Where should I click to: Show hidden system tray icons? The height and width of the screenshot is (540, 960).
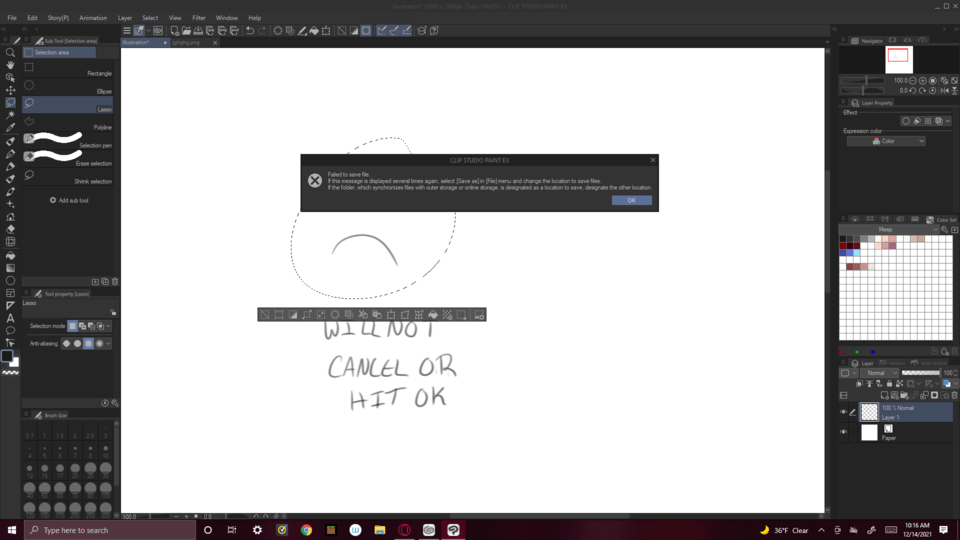[821, 530]
